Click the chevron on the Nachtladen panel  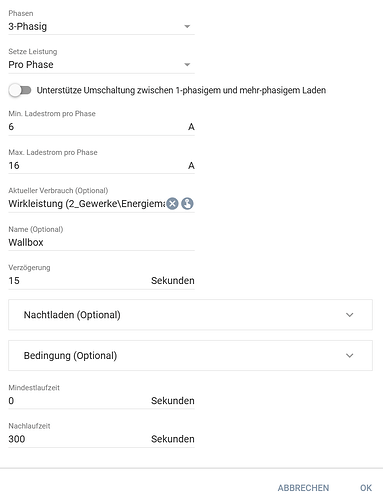(x=349, y=315)
